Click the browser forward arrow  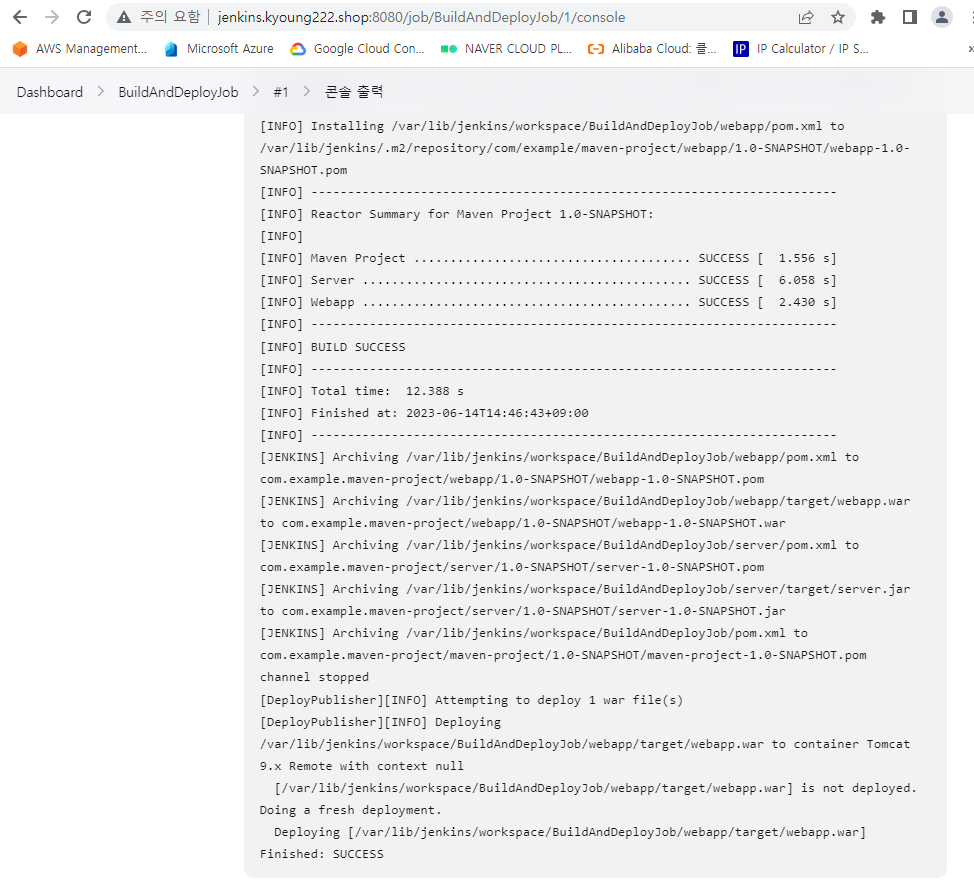coord(52,17)
